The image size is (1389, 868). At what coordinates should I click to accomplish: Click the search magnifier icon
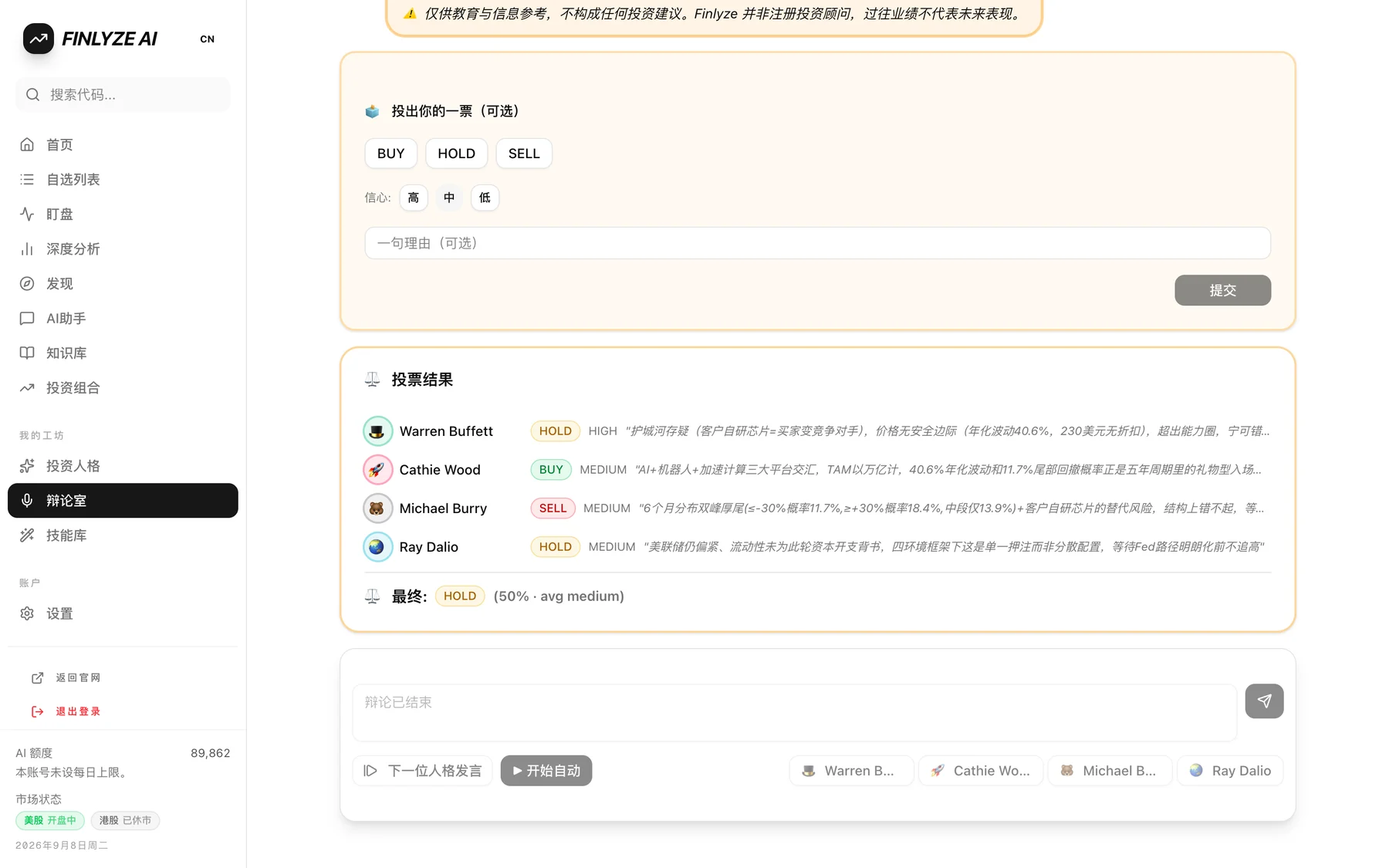[32, 94]
